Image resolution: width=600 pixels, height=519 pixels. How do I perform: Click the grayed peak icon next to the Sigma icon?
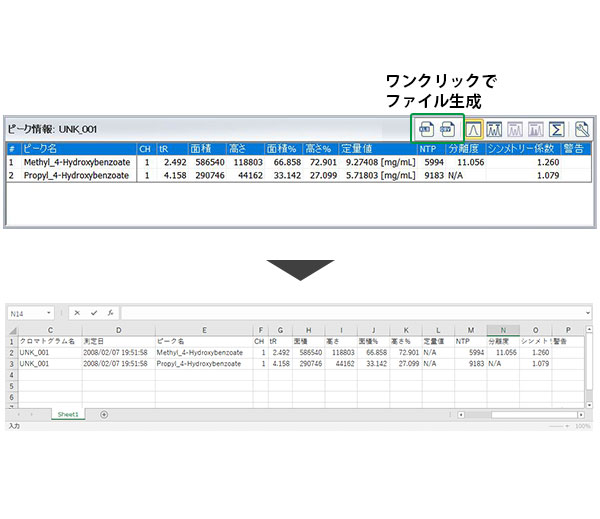[535, 129]
